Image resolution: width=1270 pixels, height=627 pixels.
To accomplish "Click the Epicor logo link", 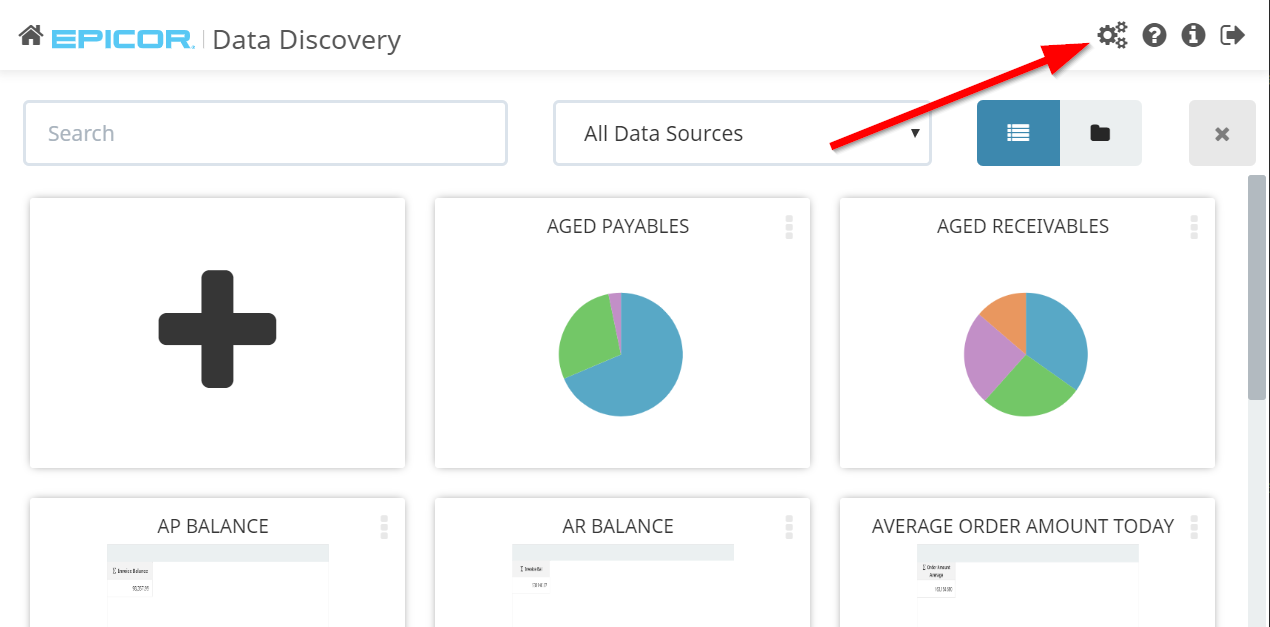I will coord(122,39).
